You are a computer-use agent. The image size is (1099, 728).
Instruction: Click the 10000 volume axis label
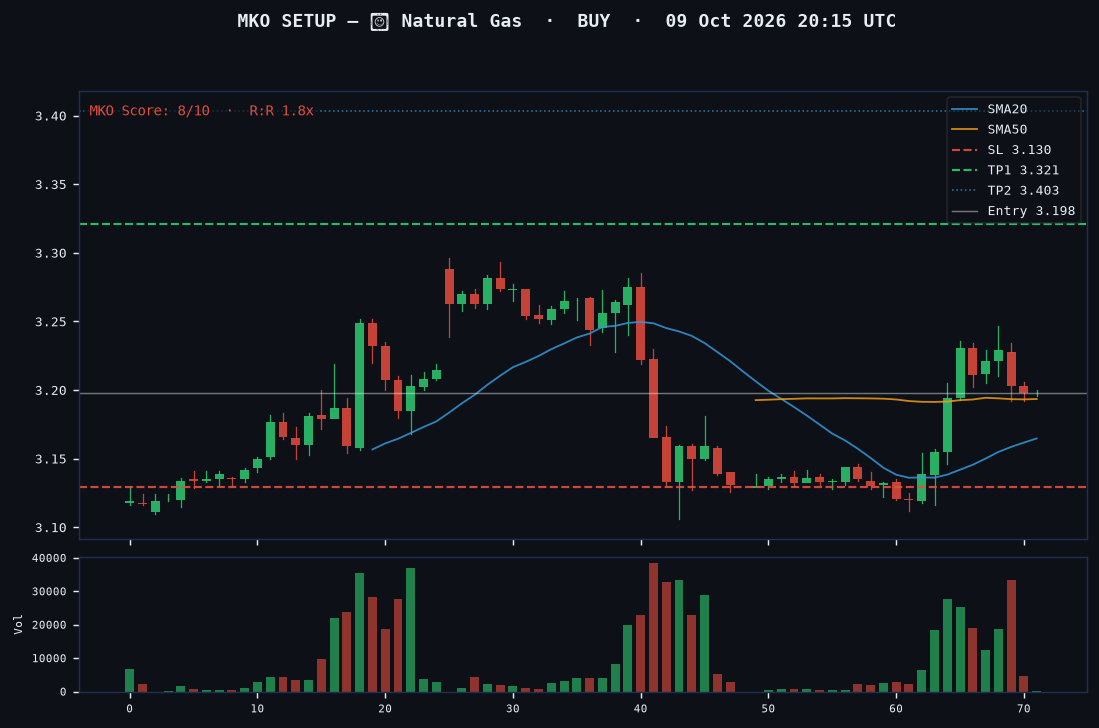click(50, 659)
